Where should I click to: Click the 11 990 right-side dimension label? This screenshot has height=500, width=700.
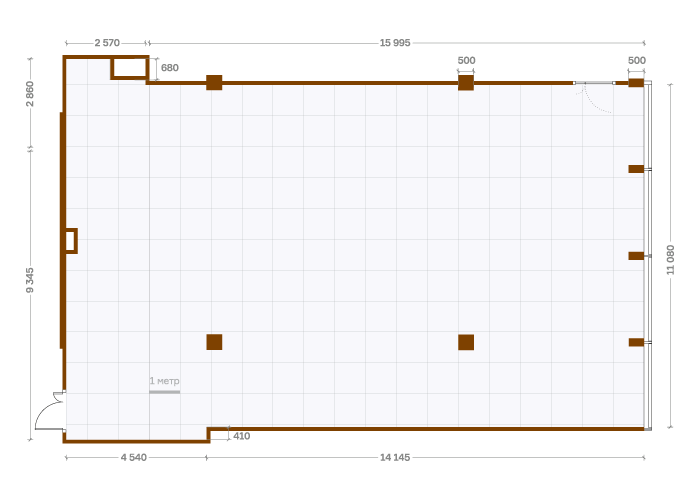[670, 259]
